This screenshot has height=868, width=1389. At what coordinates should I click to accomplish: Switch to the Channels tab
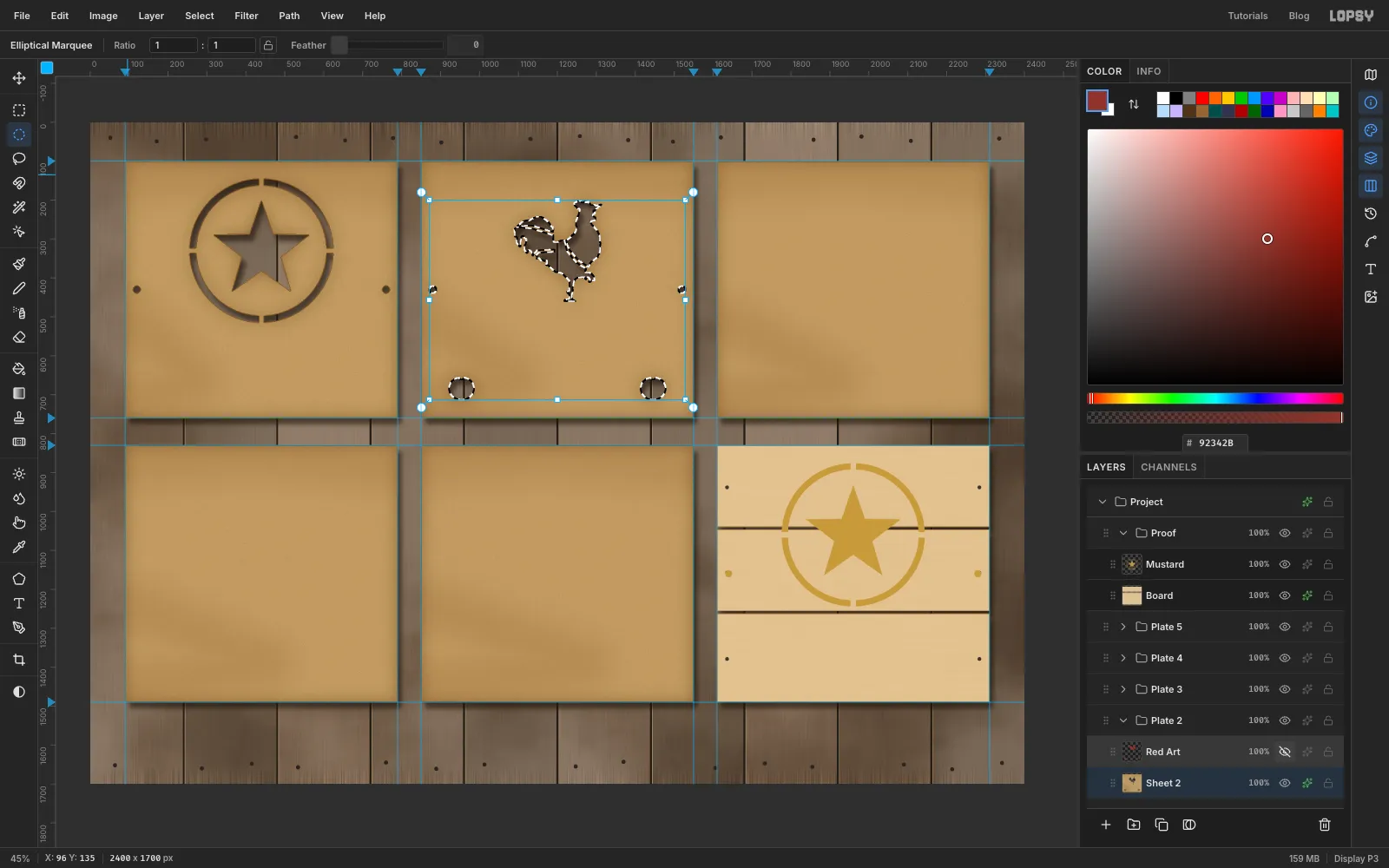click(x=1168, y=467)
